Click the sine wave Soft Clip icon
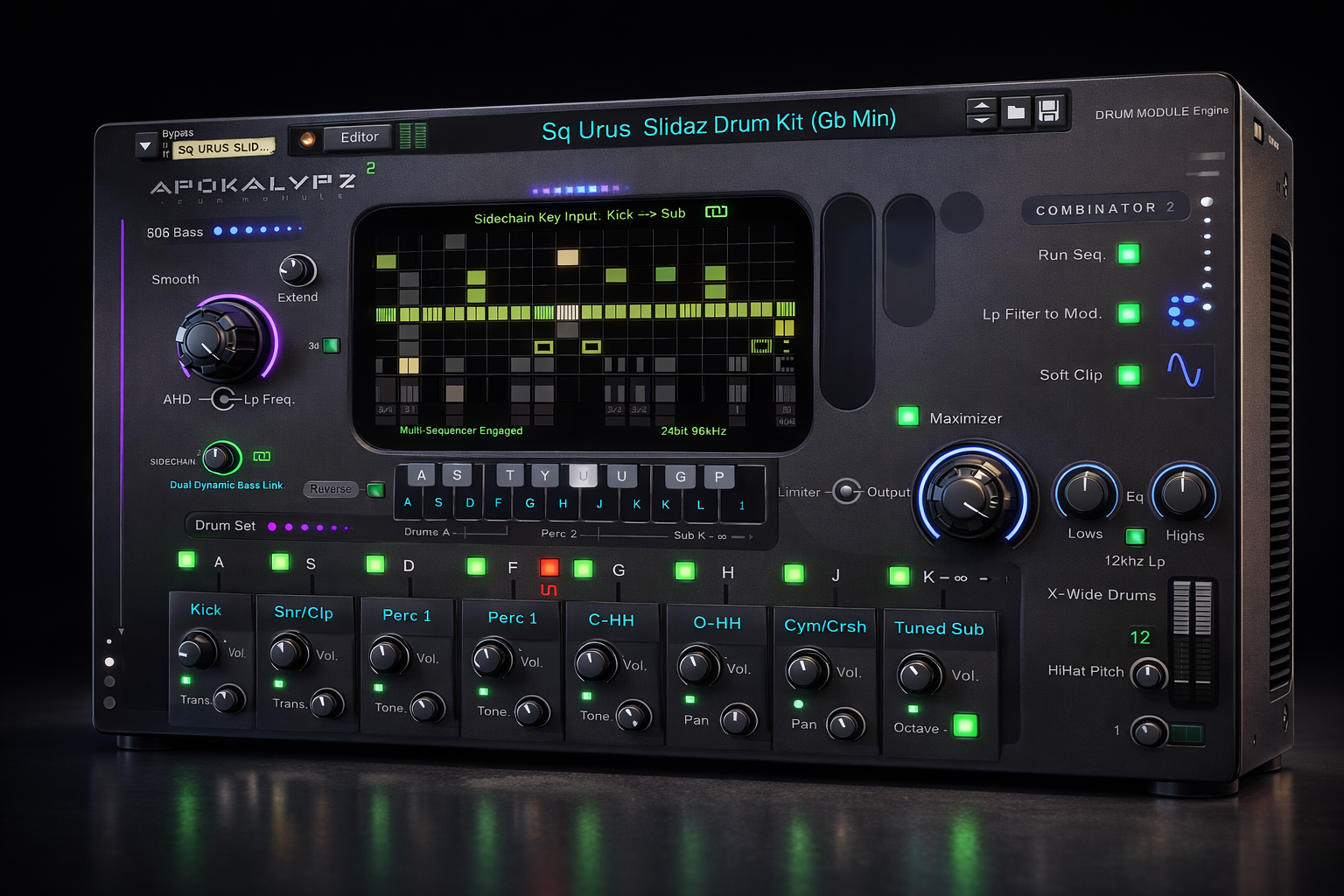 (1184, 370)
